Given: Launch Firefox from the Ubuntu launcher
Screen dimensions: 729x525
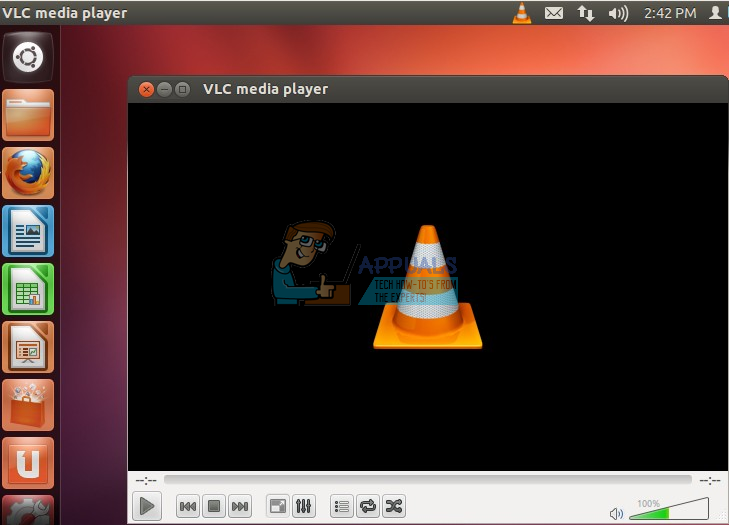Looking at the screenshot, I should pyautogui.click(x=28, y=173).
